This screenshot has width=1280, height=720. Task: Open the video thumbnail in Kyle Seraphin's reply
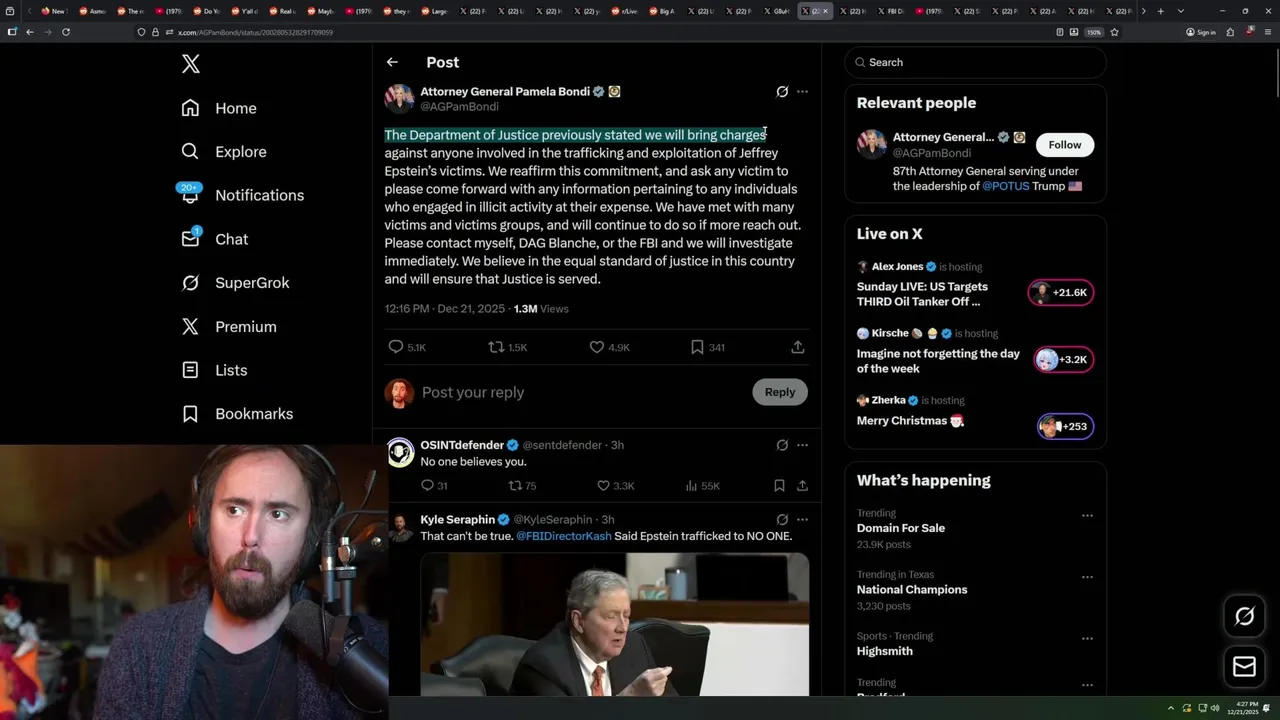pyautogui.click(x=615, y=624)
